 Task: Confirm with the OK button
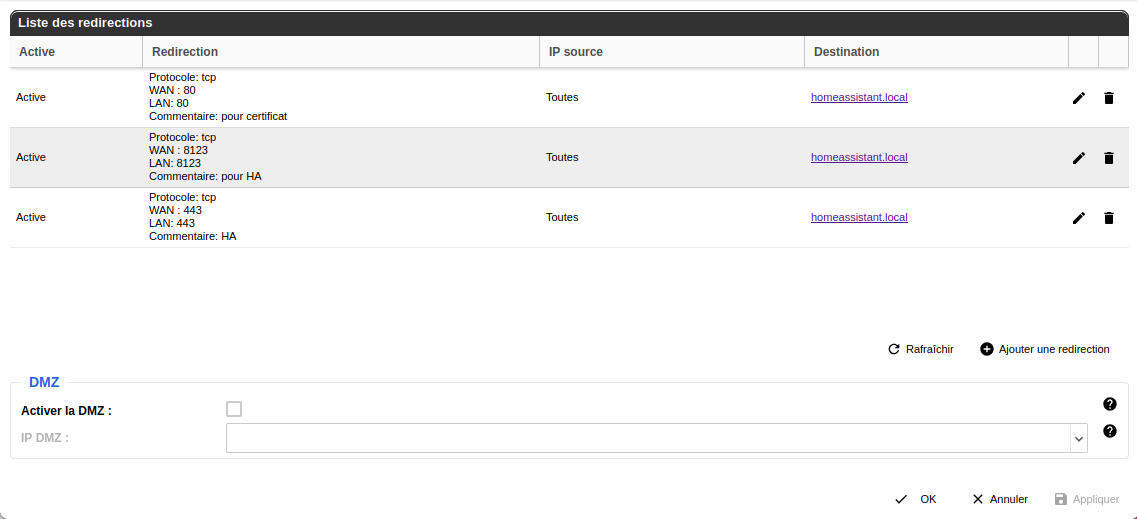tap(917, 499)
